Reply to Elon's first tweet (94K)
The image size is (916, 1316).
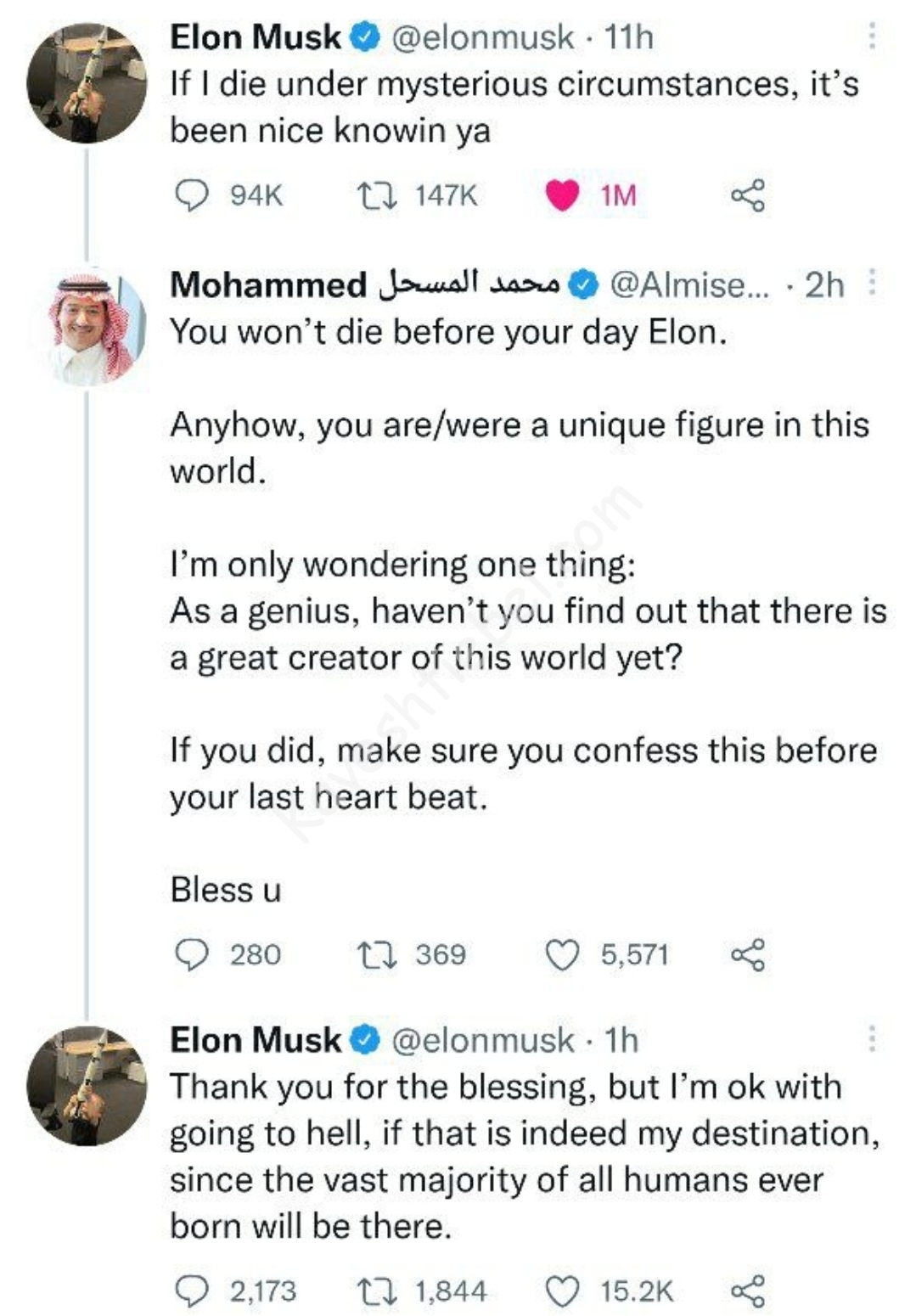(x=192, y=195)
